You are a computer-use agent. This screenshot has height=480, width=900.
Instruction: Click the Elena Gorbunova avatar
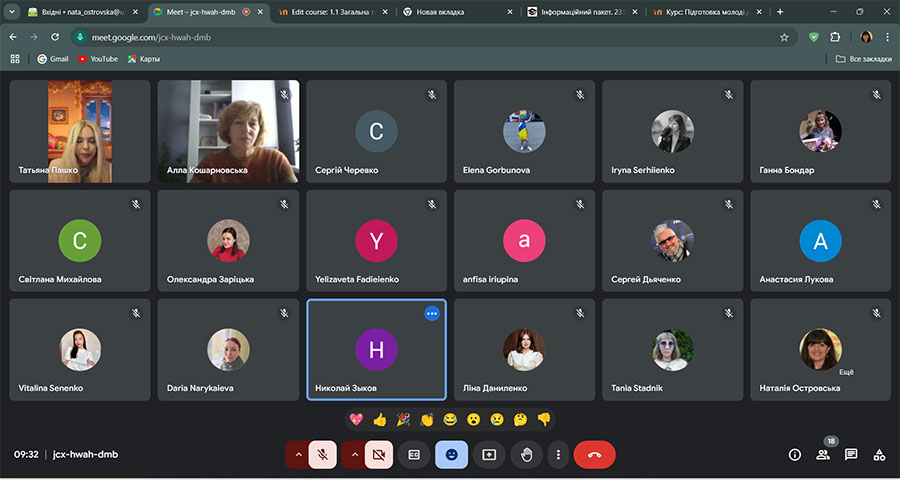[524, 131]
